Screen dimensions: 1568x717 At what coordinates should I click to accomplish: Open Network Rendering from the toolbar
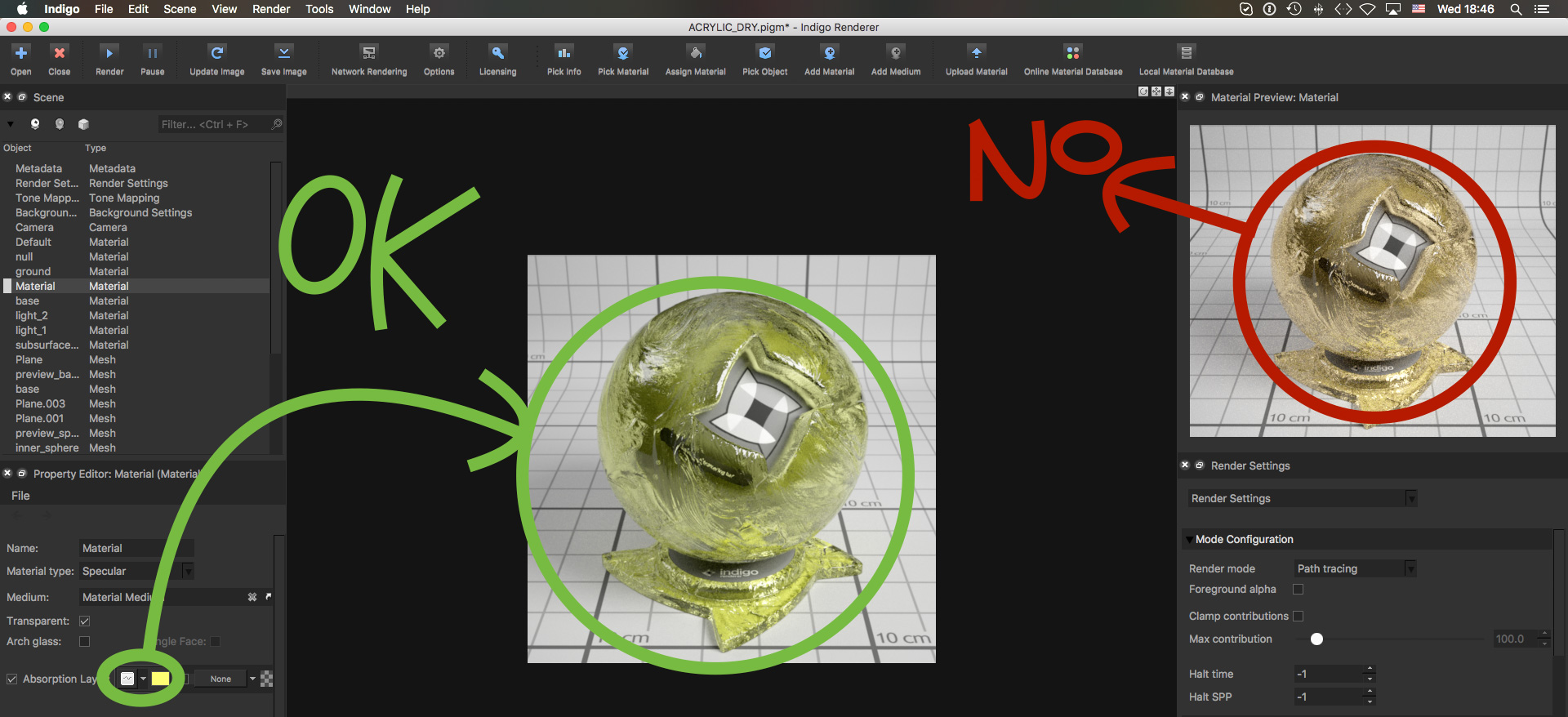click(369, 53)
